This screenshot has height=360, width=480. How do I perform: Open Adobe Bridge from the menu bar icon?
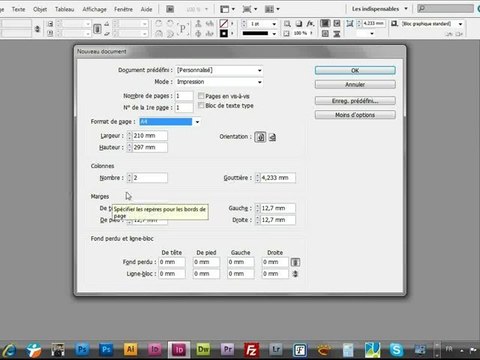click(x=170, y=9)
